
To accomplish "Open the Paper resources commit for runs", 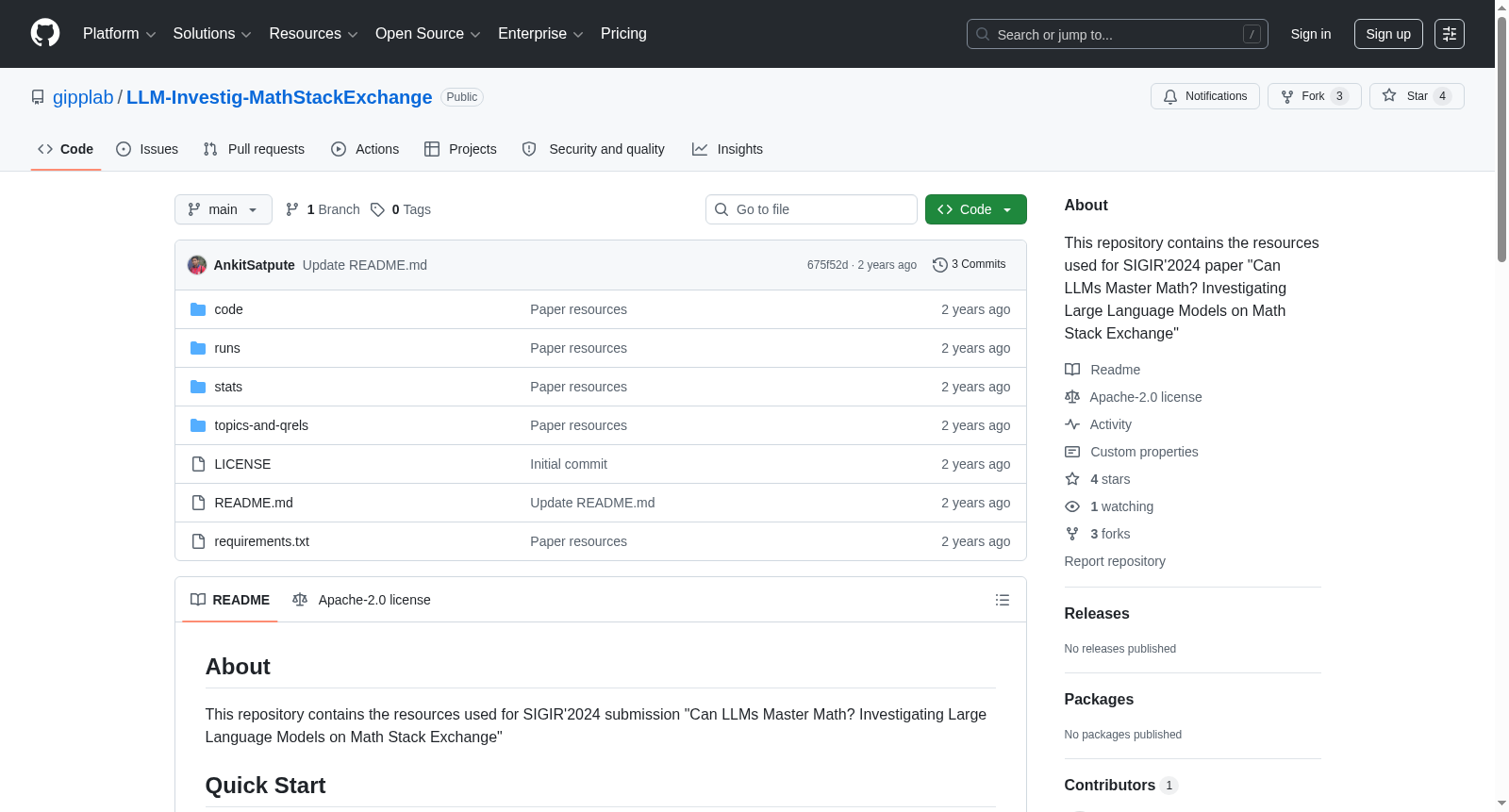I will pos(578,348).
